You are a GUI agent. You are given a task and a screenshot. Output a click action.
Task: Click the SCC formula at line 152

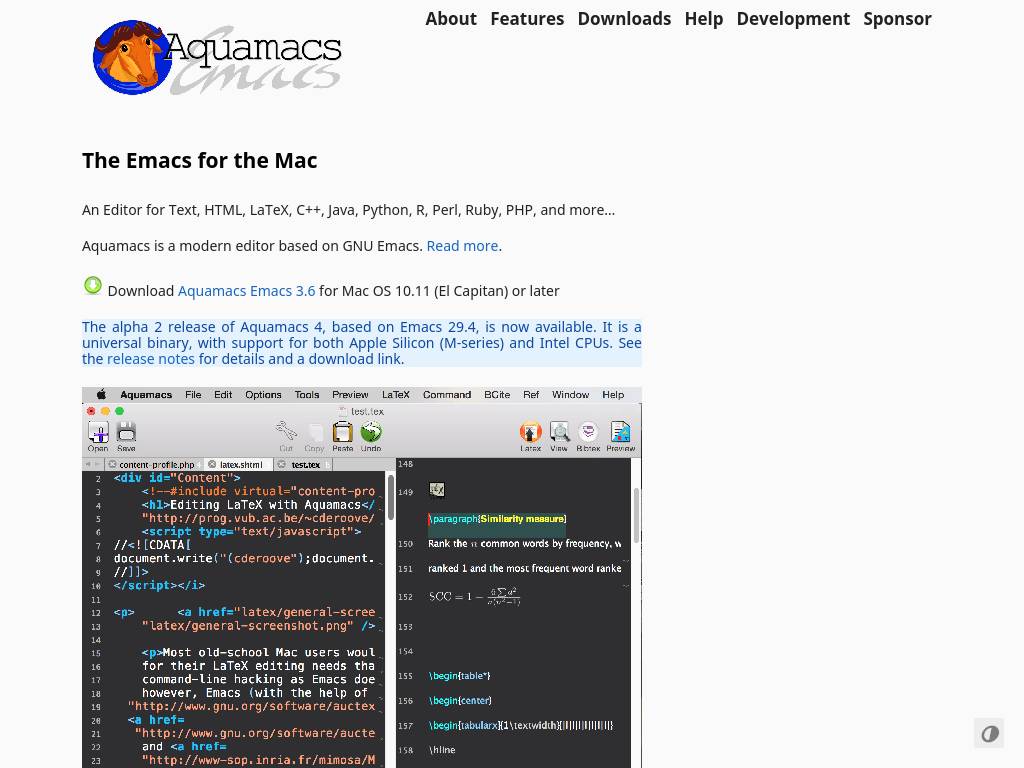click(x=475, y=596)
